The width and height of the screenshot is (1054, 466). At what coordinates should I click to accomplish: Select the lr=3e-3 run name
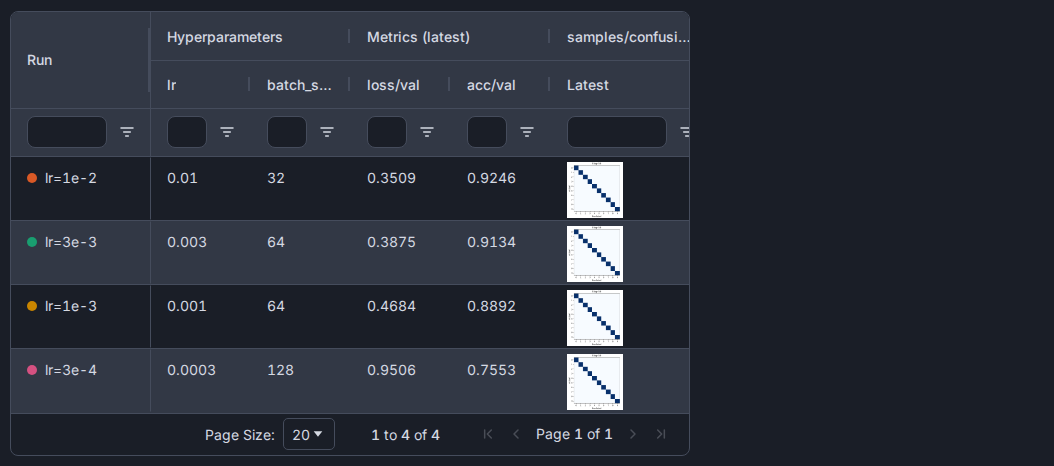pos(71,242)
